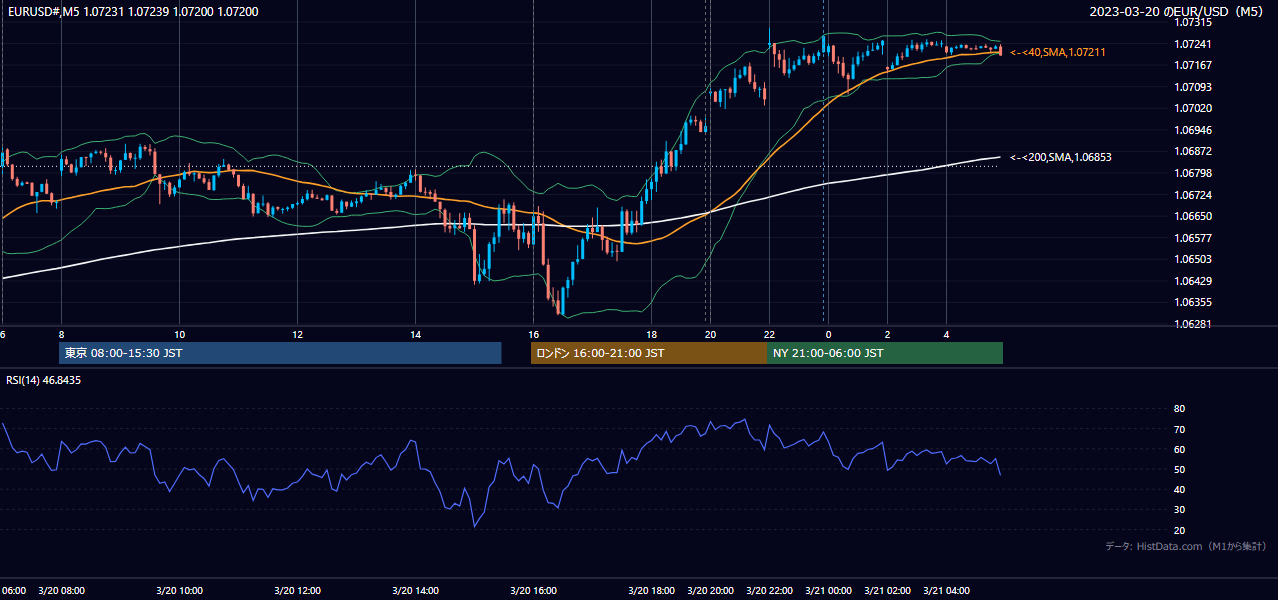This screenshot has width=1278, height=600.
Task: Select the ロンドン 16:00-21:00 JST session bar
Action: tap(649, 353)
